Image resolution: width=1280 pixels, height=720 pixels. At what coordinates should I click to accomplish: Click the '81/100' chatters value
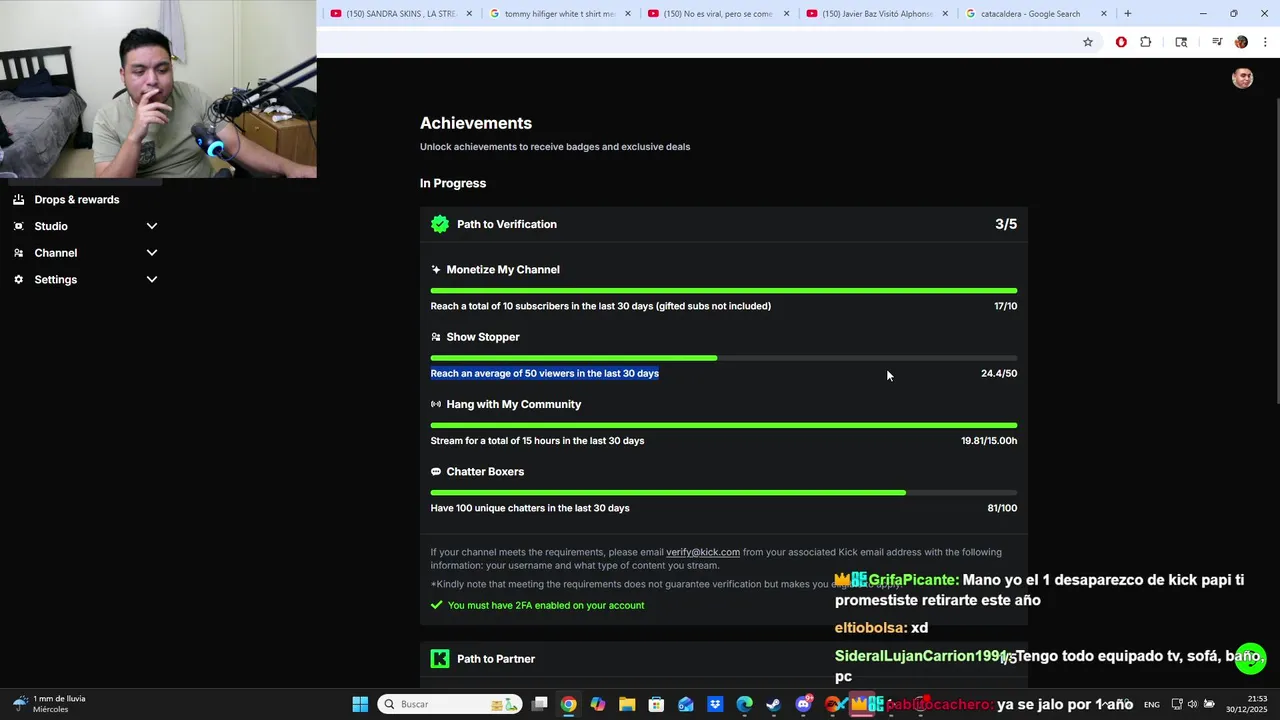(x=1002, y=508)
